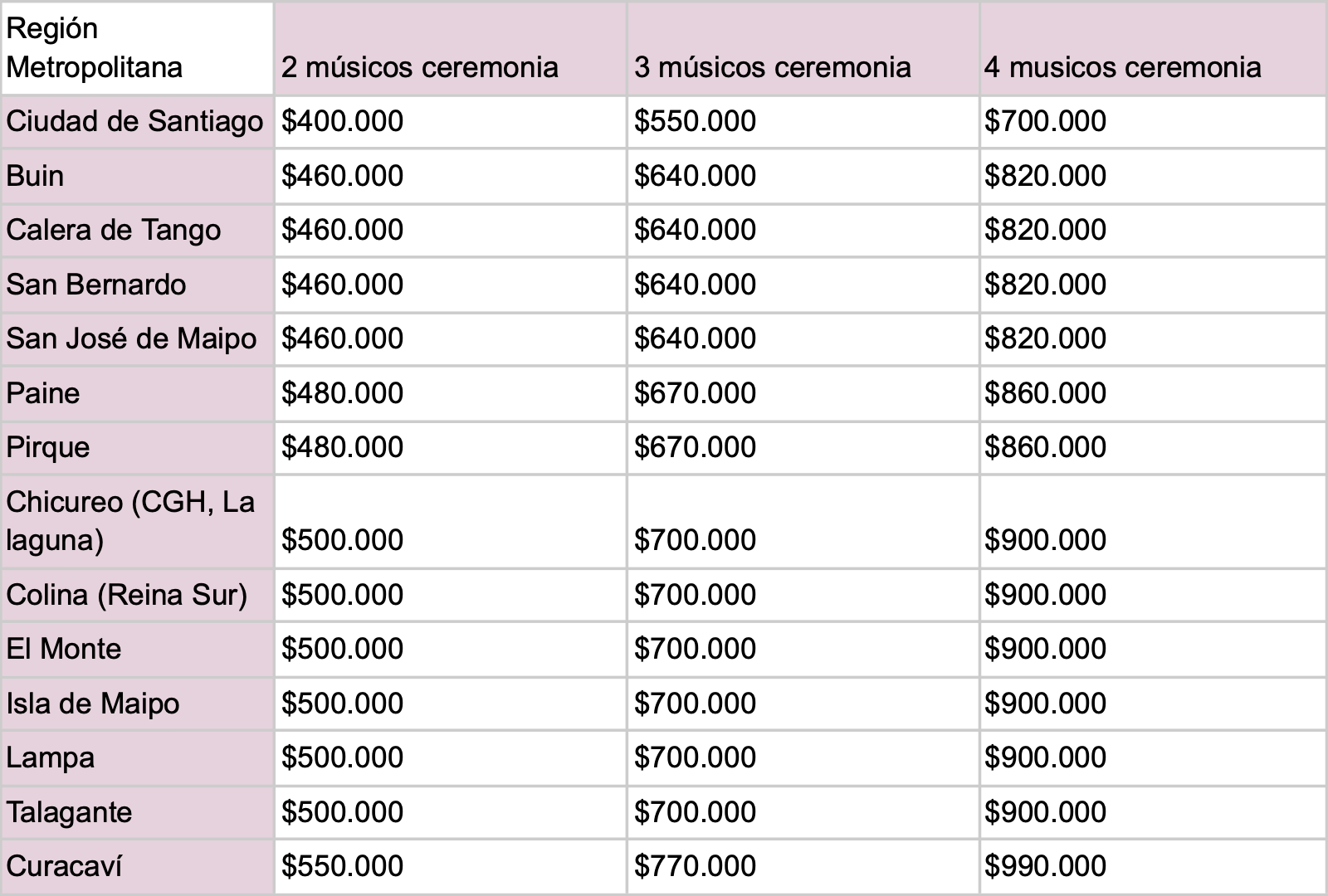Click the Chicureo (CGH, La laguna) cell

pos(137,522)
